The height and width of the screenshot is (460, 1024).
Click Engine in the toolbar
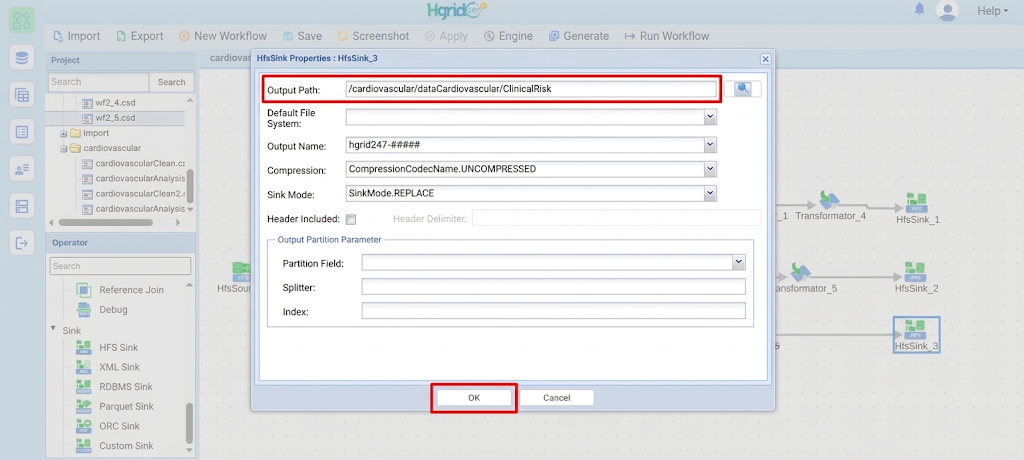(x=508, y=36)
